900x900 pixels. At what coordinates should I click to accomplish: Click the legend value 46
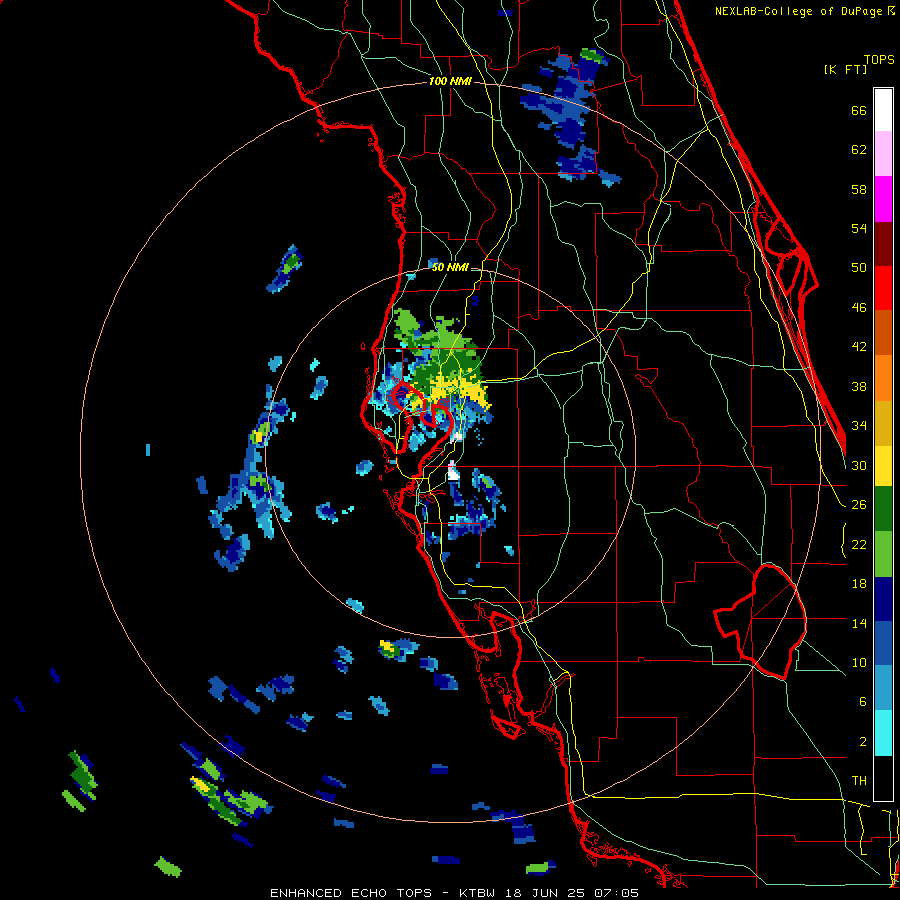click(859, 308)
